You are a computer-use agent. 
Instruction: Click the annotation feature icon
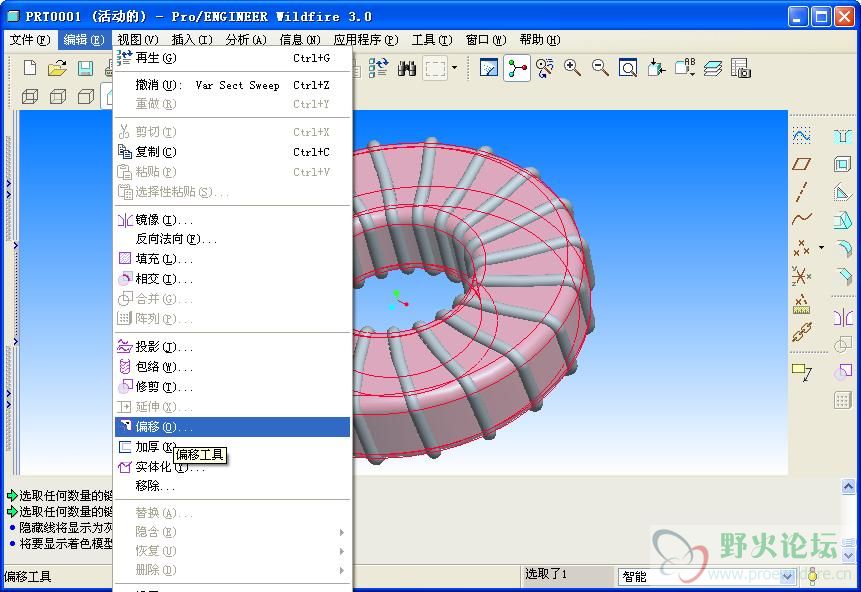coord(802,372)
